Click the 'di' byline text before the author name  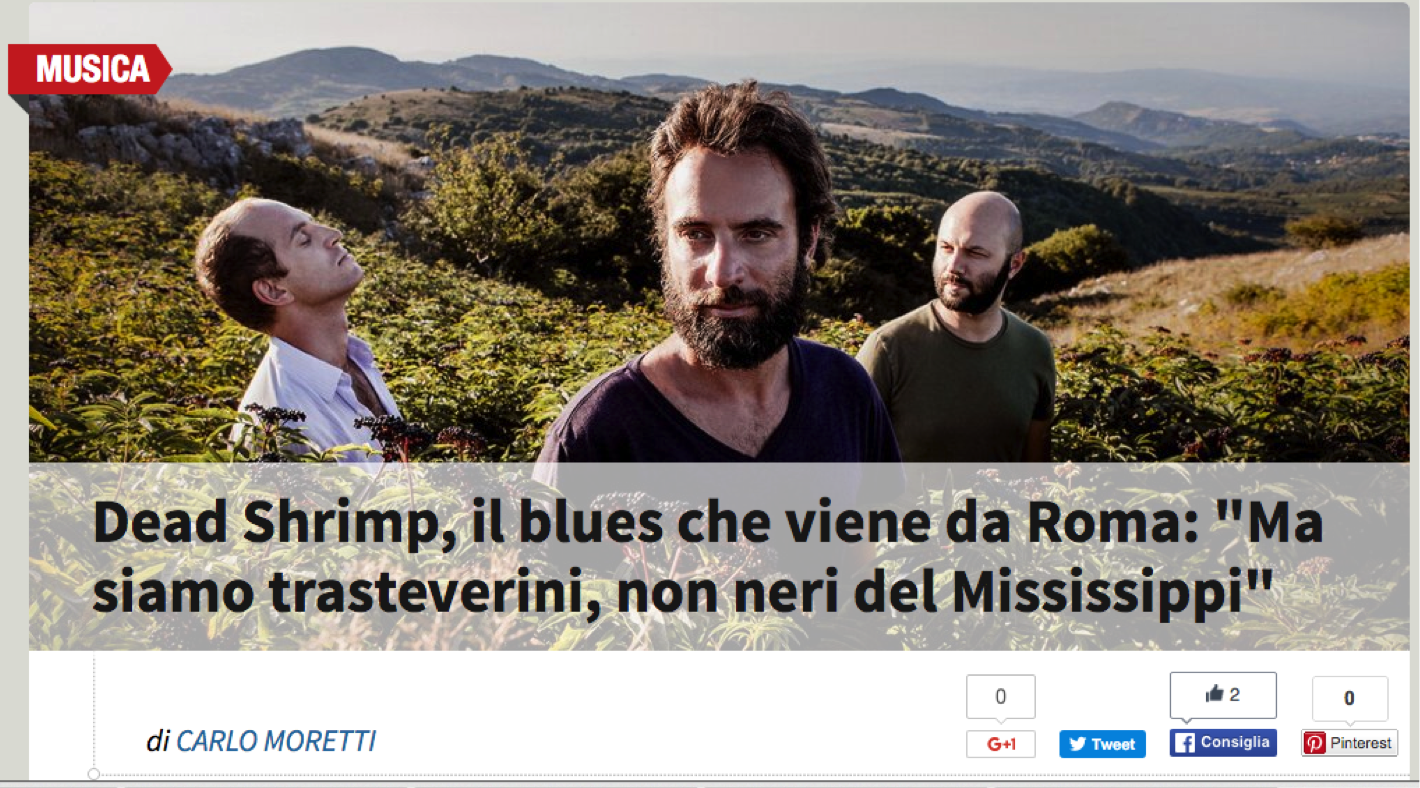pos(158,741)
